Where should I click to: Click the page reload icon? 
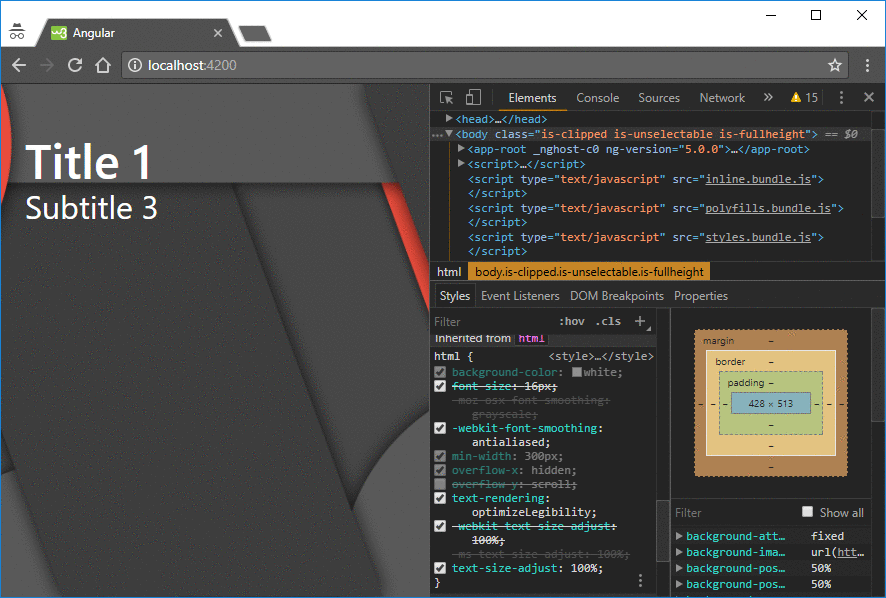pos(75,65)
